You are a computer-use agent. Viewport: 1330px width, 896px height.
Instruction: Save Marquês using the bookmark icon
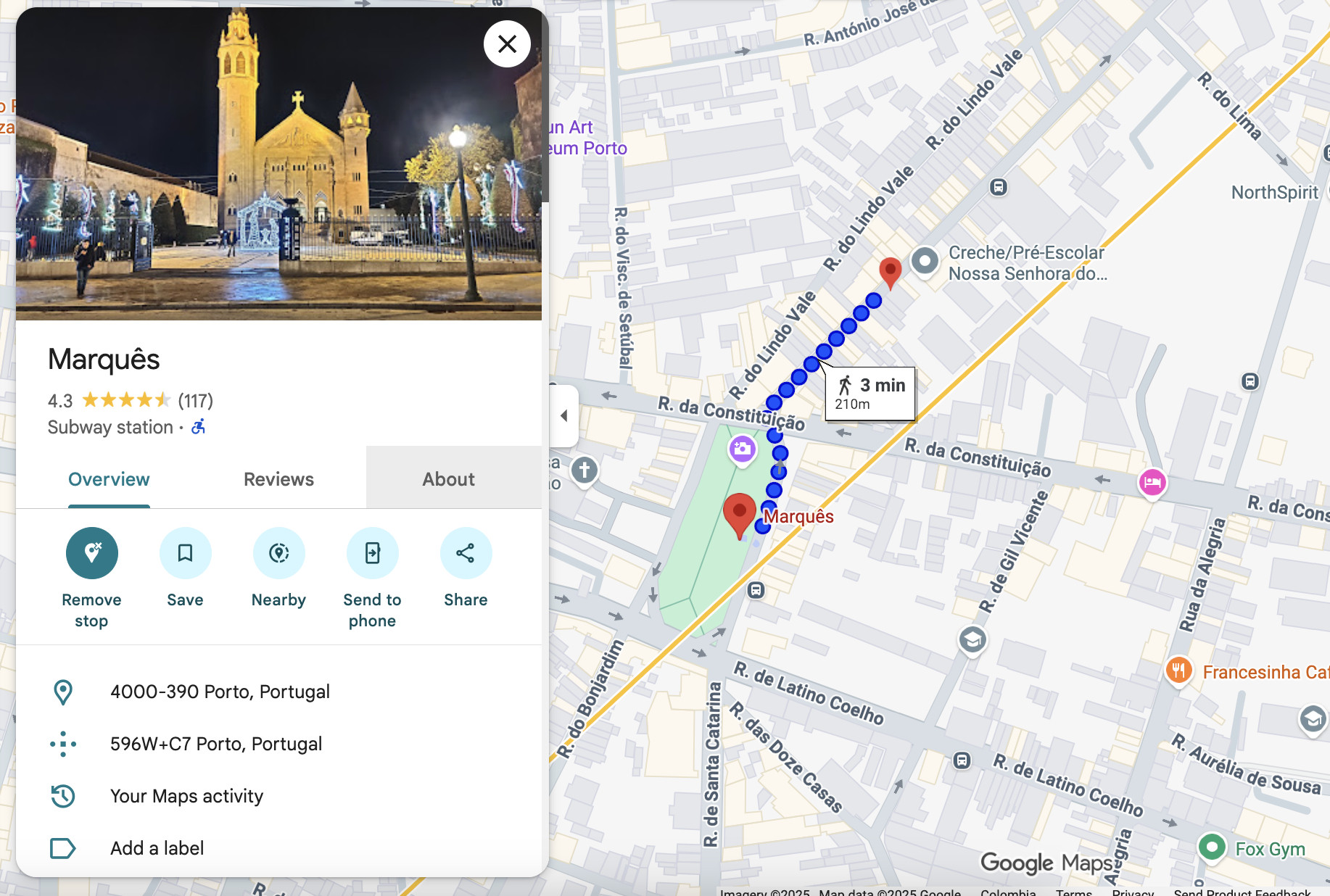coord(185,553)
